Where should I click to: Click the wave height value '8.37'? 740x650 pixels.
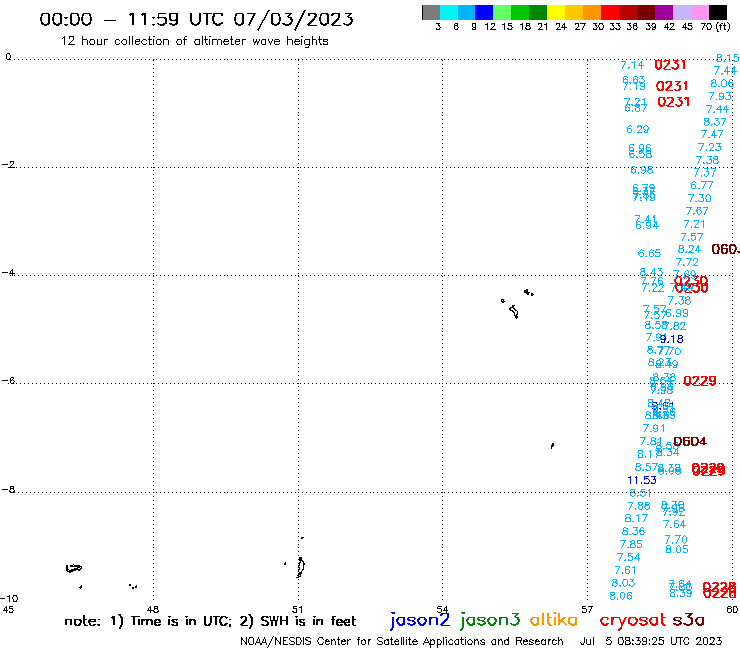pyautogui.click(x=715, y=122)
